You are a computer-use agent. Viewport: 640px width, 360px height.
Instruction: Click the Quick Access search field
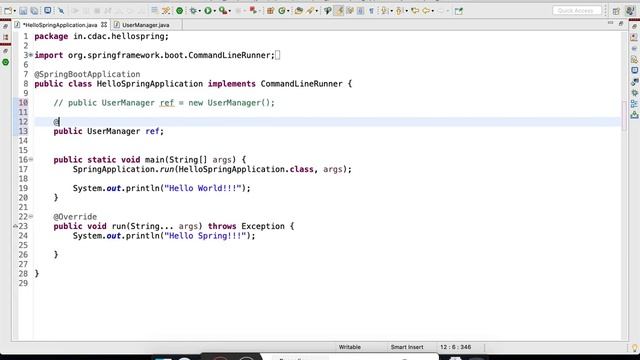577,11
